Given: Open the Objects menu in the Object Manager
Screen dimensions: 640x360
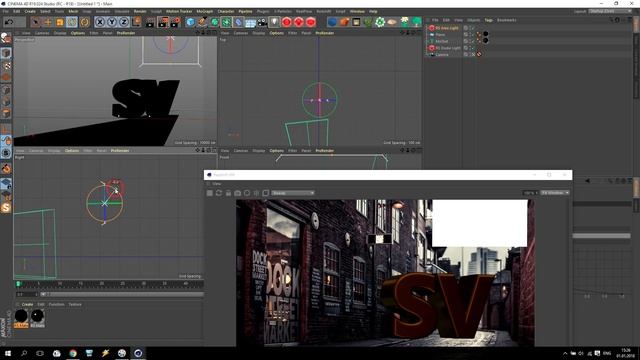Looking at the screenshot, I should coord(473,20).
